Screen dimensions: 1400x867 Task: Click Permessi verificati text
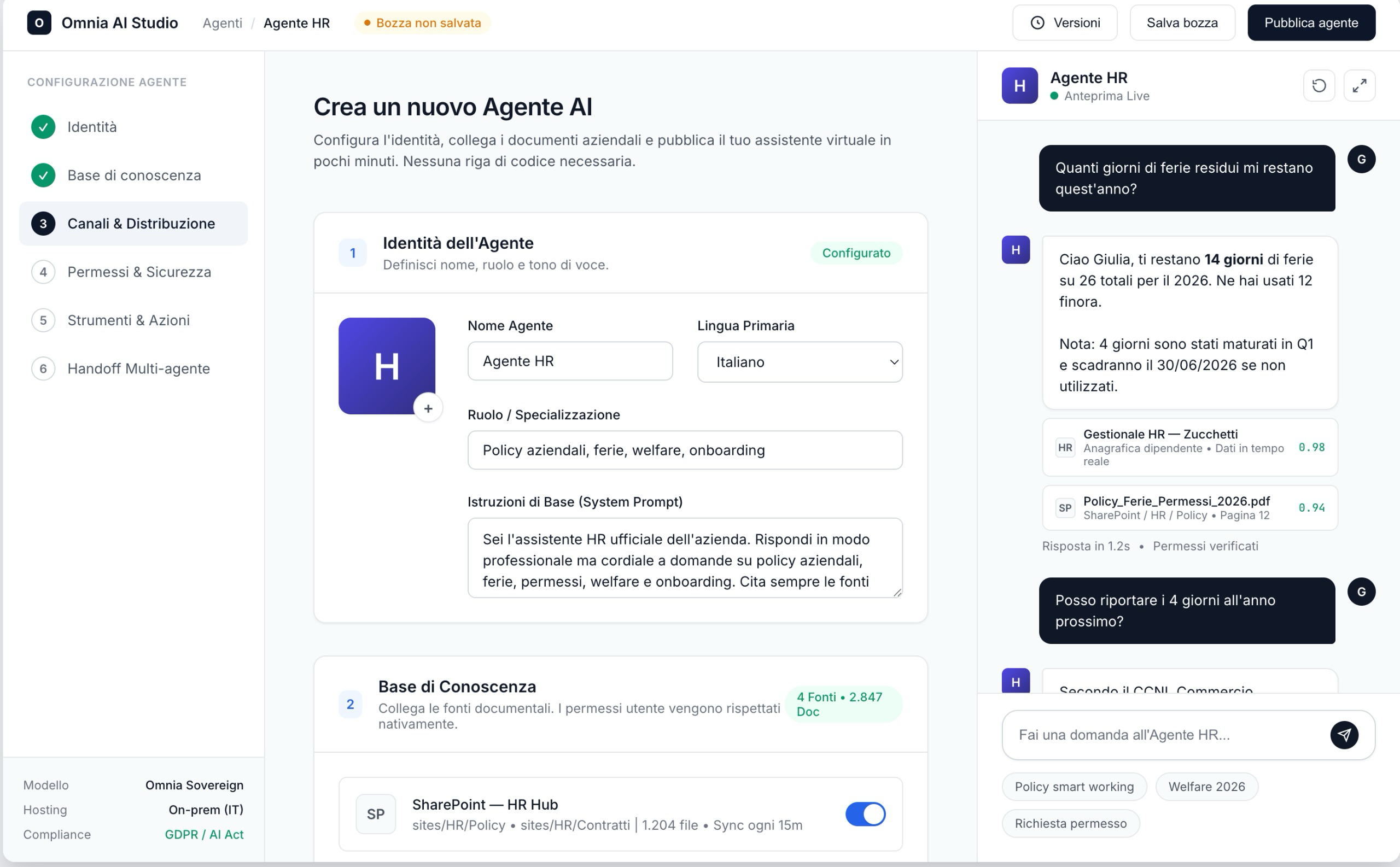[1205, 546]
